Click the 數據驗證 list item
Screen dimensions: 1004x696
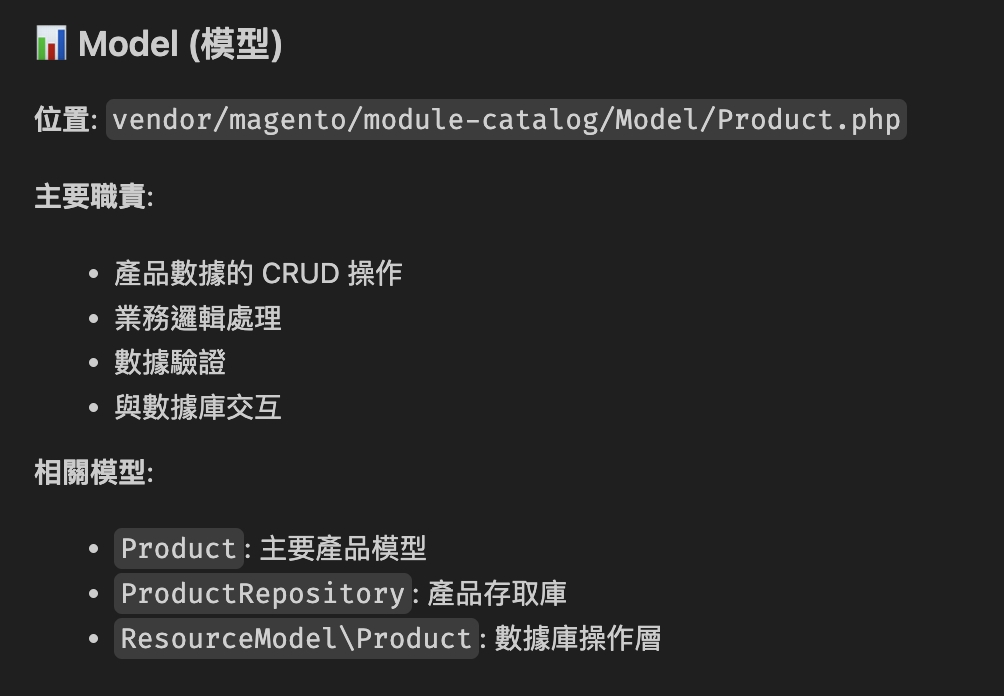point(170,362)
